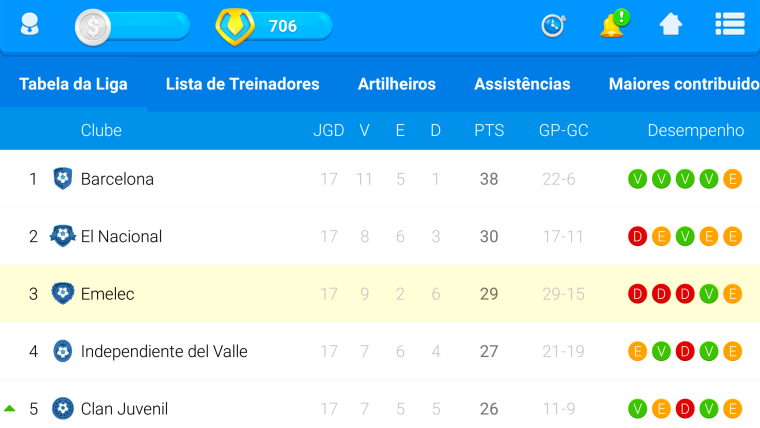Open the manager profile icon
Image resolution: width=760 pixels, height=428 pixels.
coord(30,25)
